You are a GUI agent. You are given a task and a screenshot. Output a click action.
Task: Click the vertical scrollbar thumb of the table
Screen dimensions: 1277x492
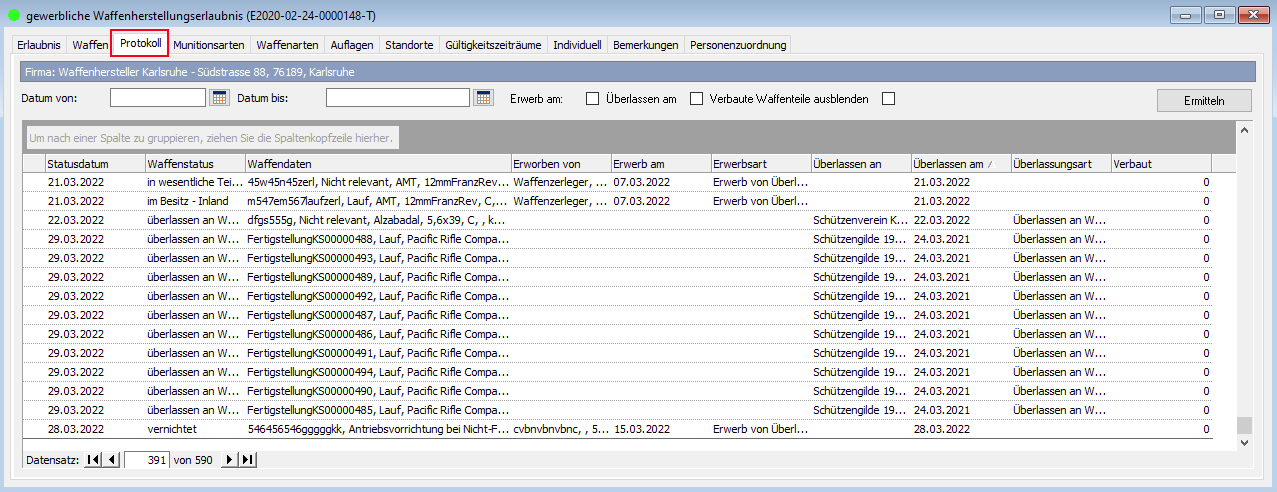pos(1244,424)
